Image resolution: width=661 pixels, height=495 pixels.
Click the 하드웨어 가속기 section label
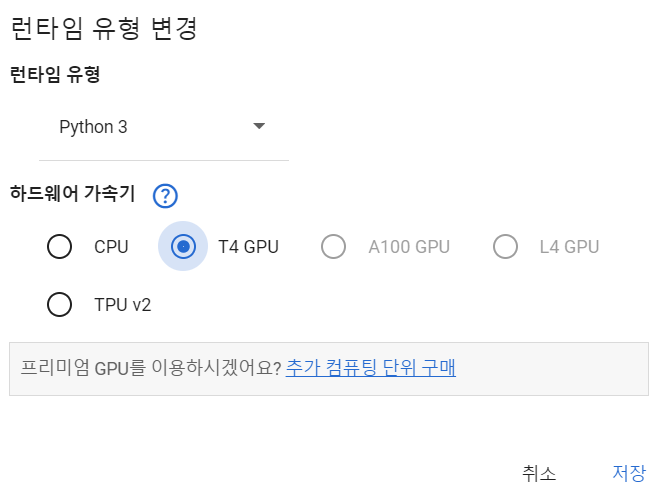72,193
